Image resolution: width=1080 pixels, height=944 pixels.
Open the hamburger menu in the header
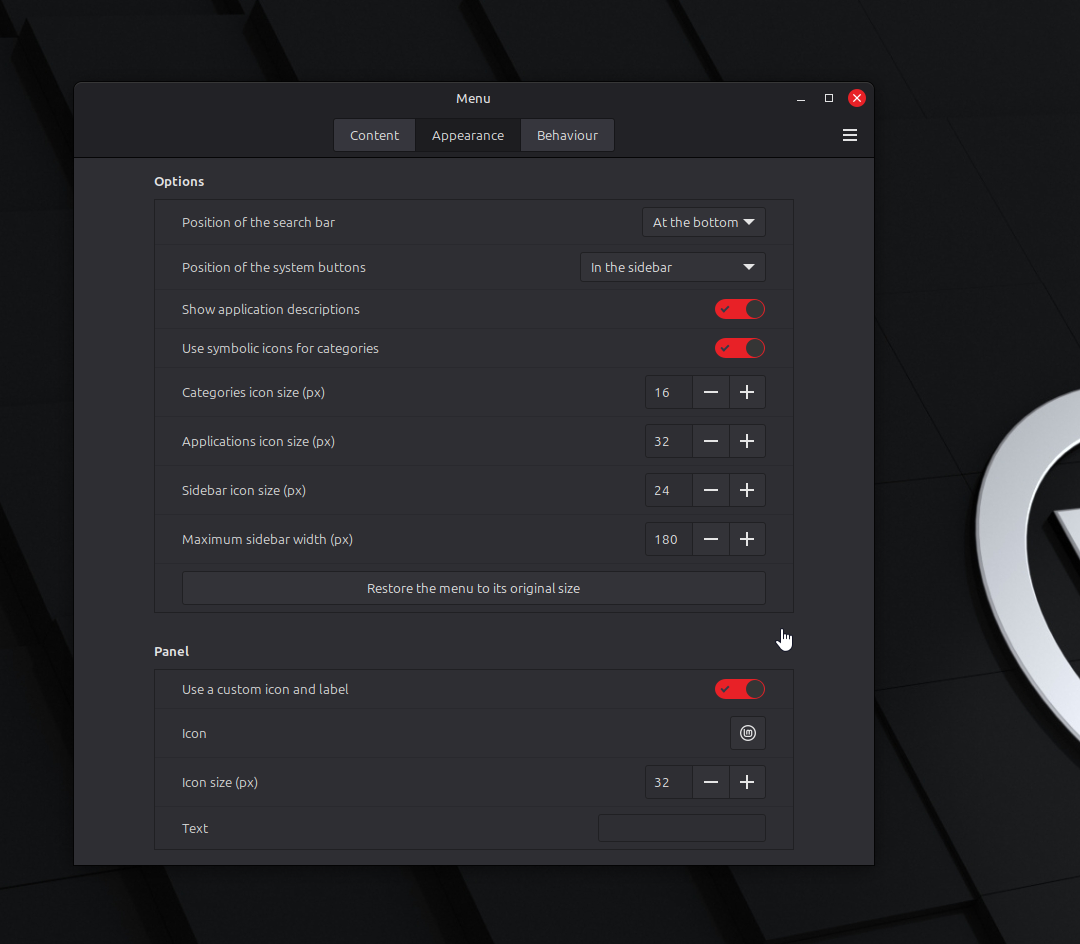pos(849,135)
